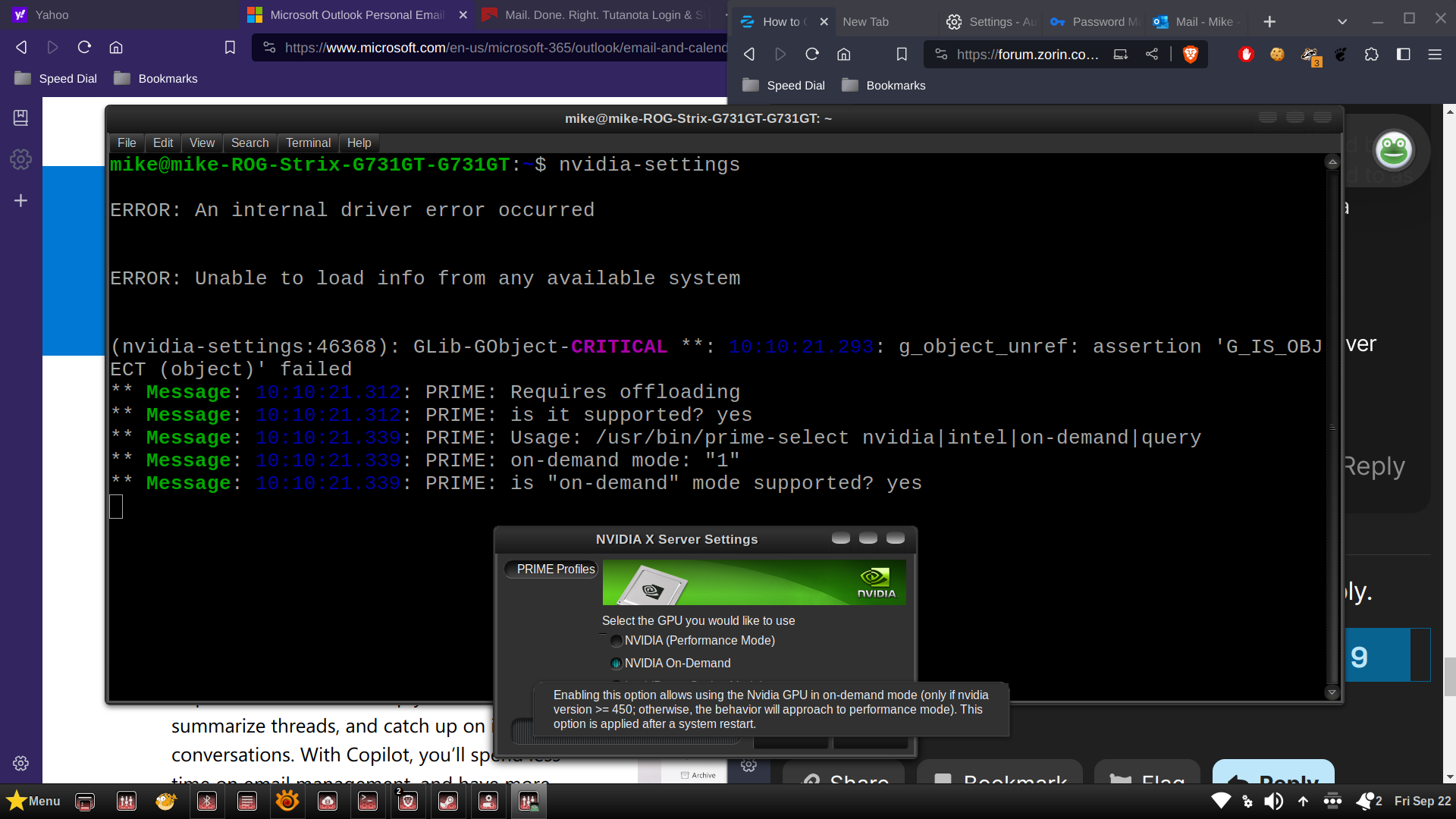The width and height of the screenshot is (1456, 819).
Task: Click the terminal scrollbar up arrow
Action: pos(1332,162)
